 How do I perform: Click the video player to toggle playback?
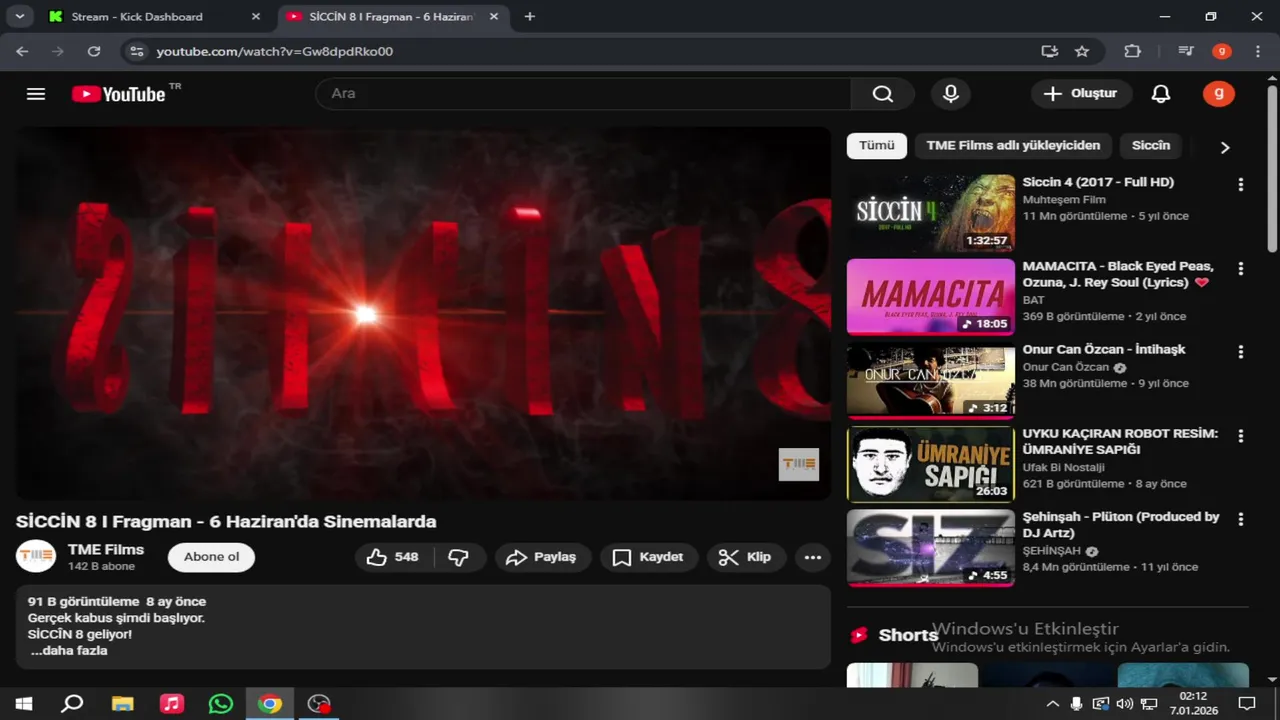click(x=423, y=313)
